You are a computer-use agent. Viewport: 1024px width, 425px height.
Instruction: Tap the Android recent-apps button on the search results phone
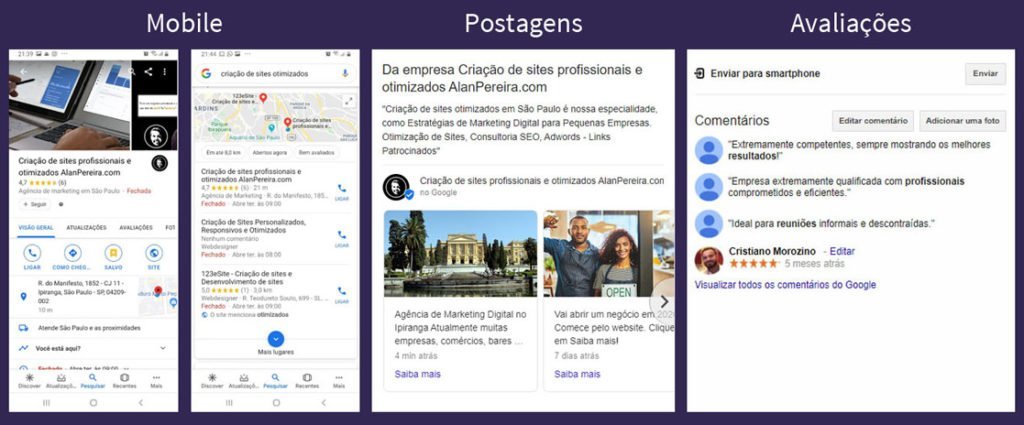pyautogui.click(x=229, y=403)
